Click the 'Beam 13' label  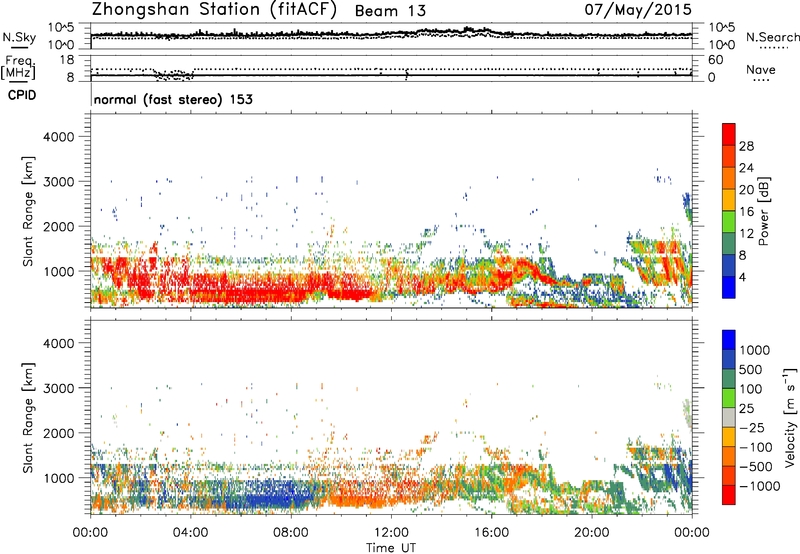click(x=390, y=11)
